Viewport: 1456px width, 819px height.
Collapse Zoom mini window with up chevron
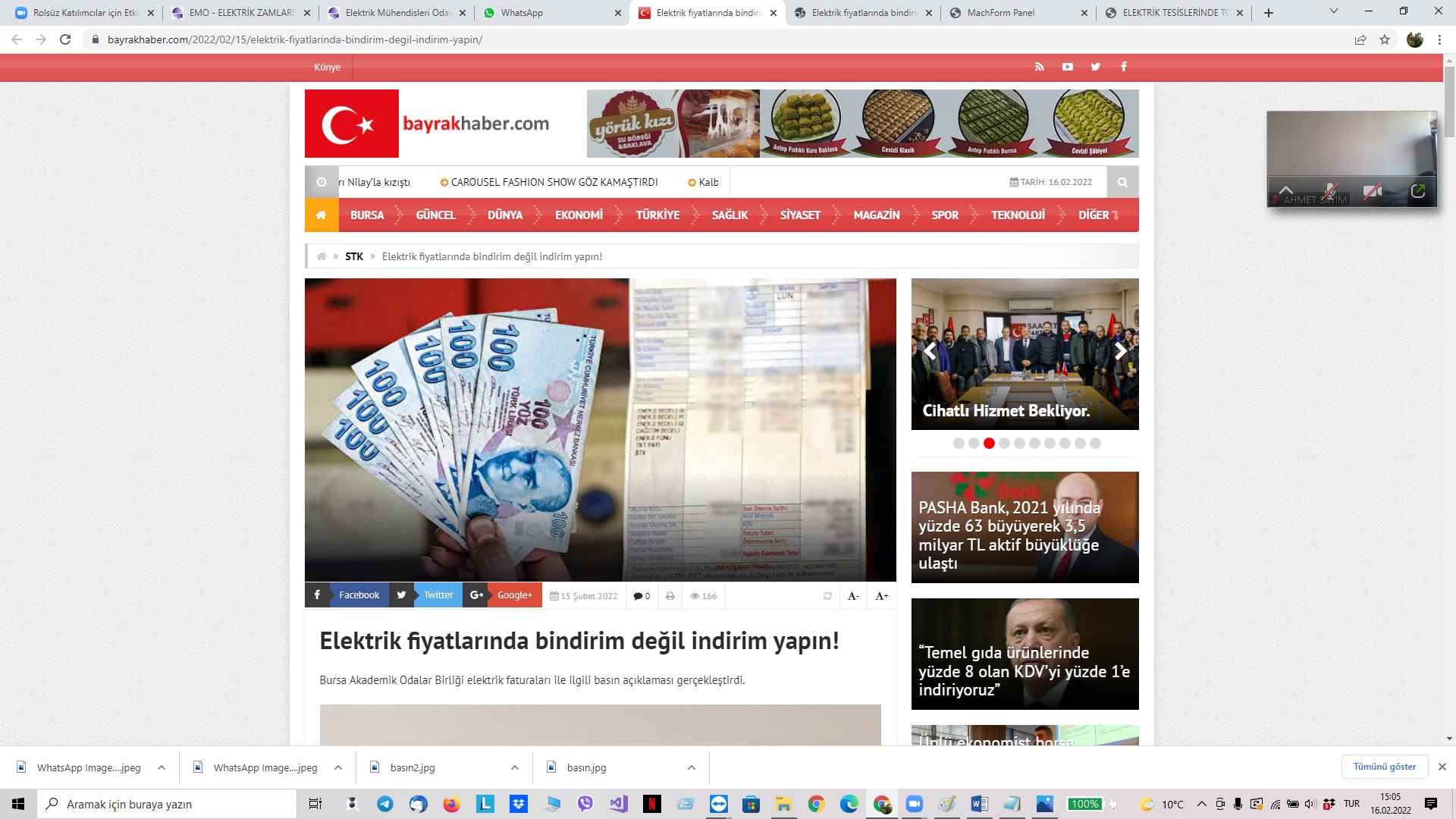(x=1286, y=190)
